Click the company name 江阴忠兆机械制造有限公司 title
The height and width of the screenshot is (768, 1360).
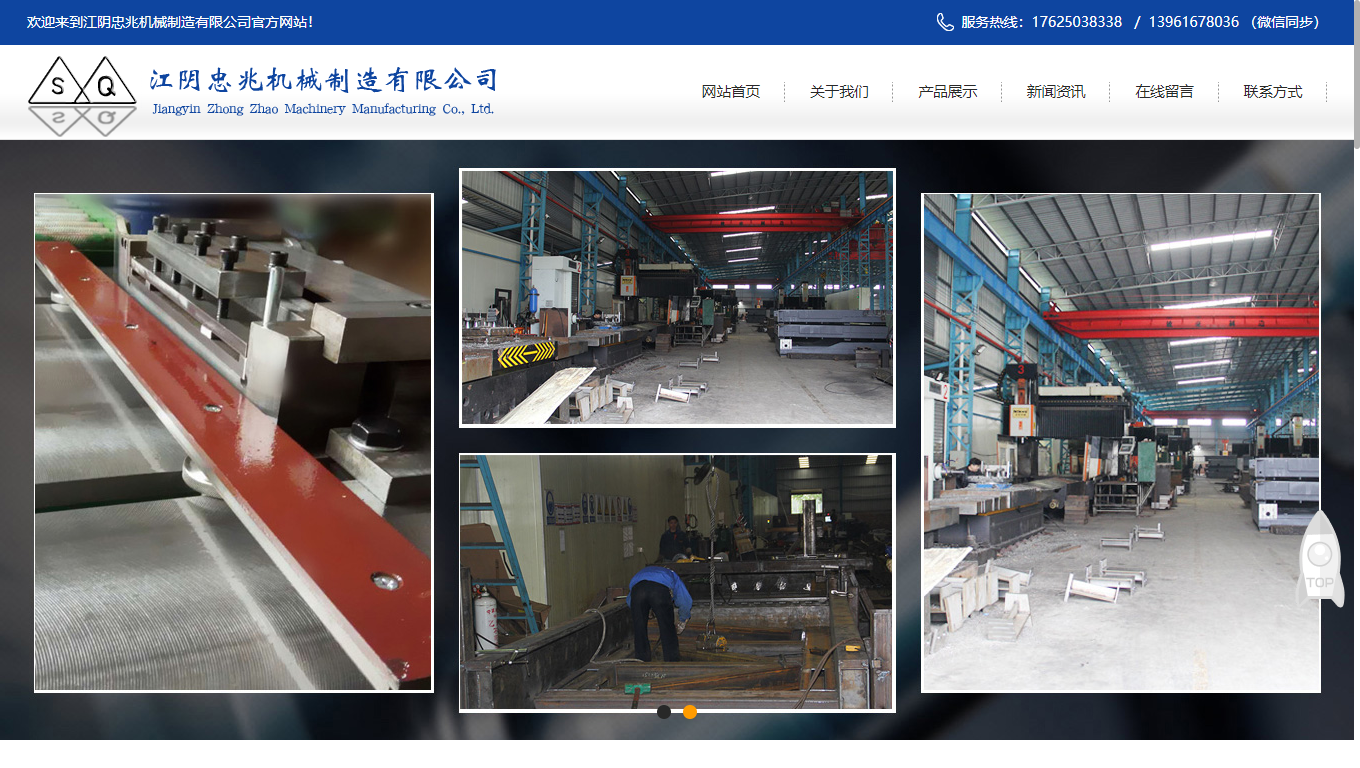323,80
